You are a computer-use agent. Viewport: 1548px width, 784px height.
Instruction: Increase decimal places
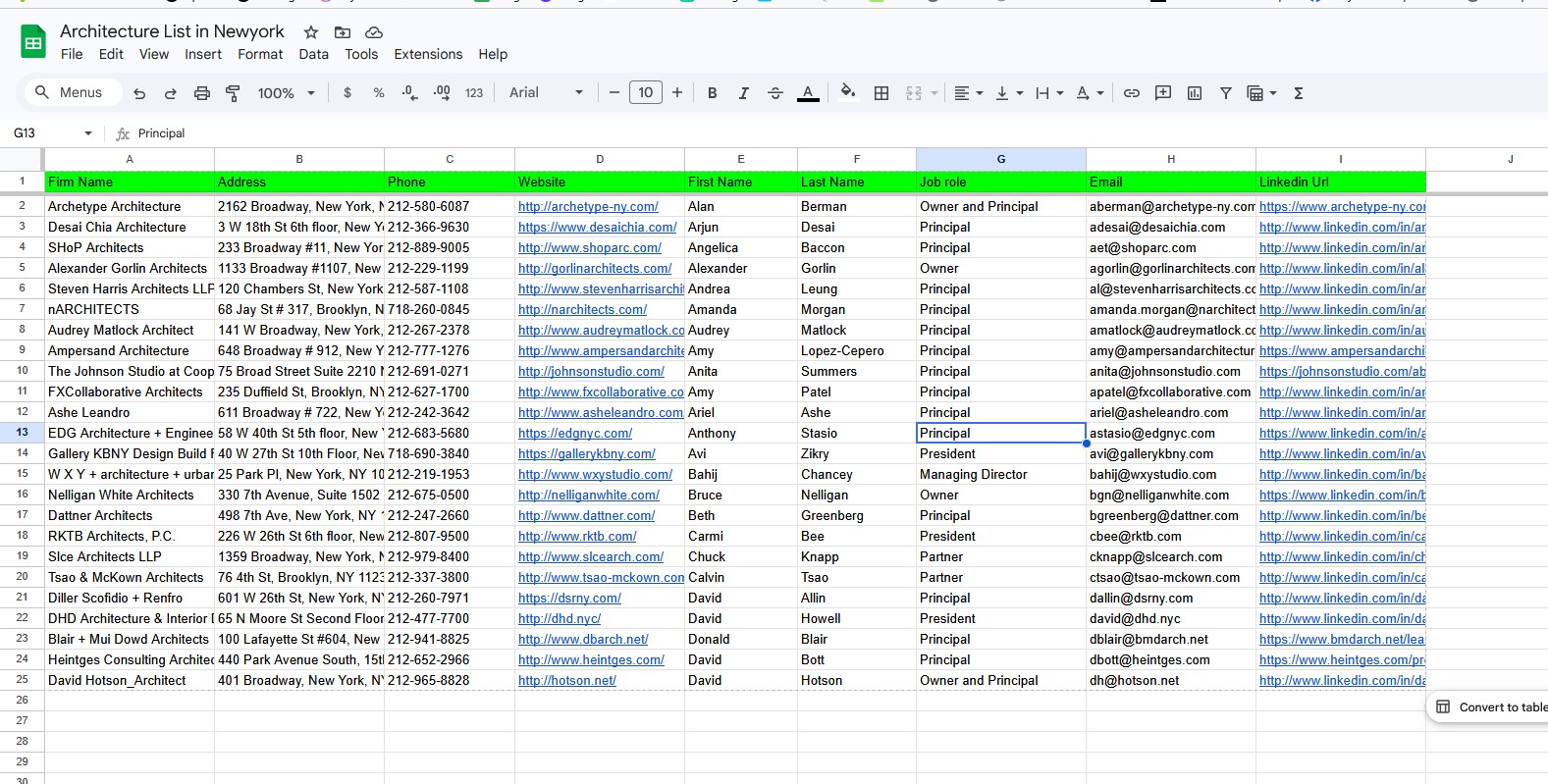point(442,93)
